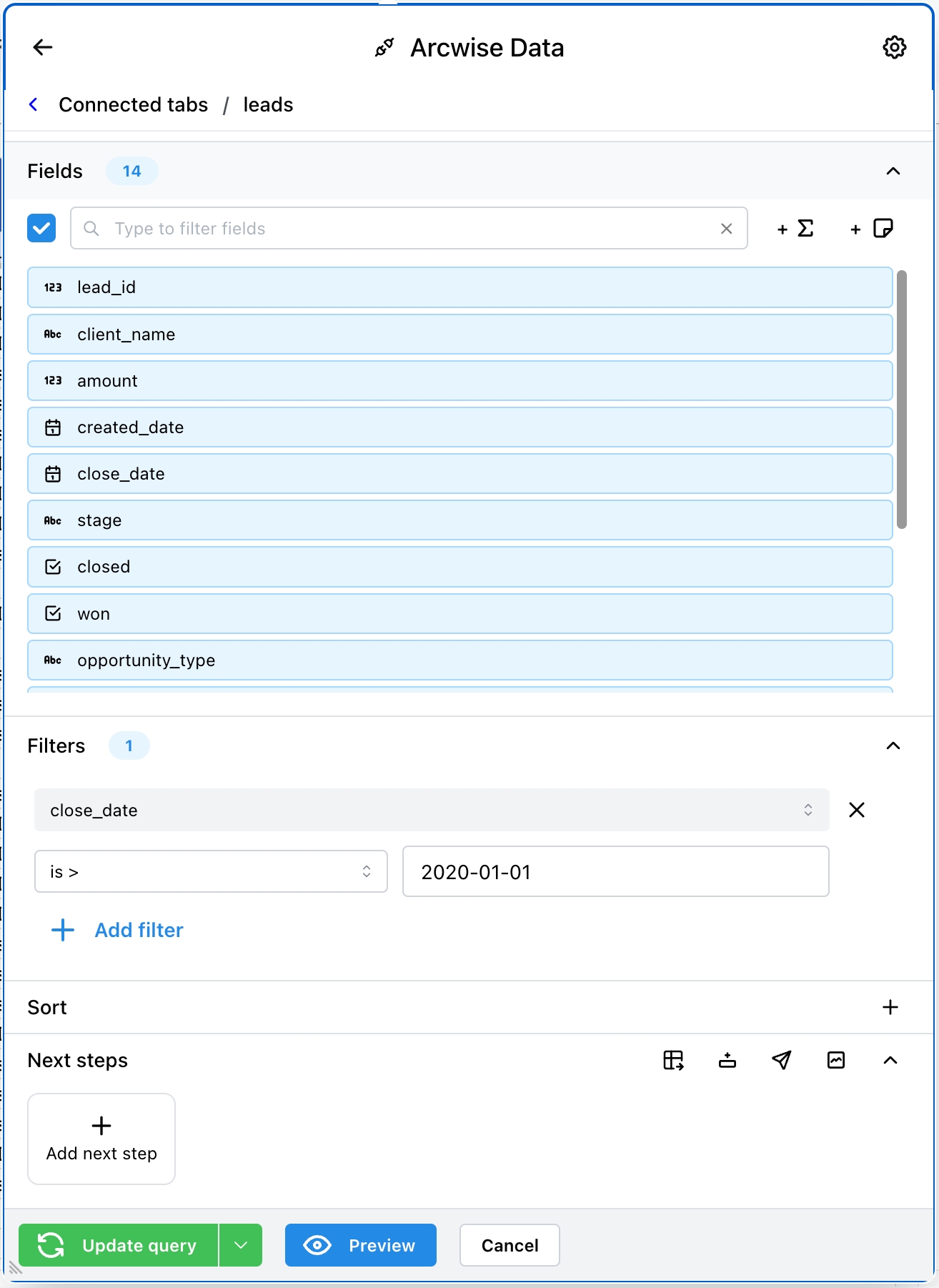Open the 'is >' operator dropdown
This screenshot has height=1288, width=939.
(x=211, y=871)
